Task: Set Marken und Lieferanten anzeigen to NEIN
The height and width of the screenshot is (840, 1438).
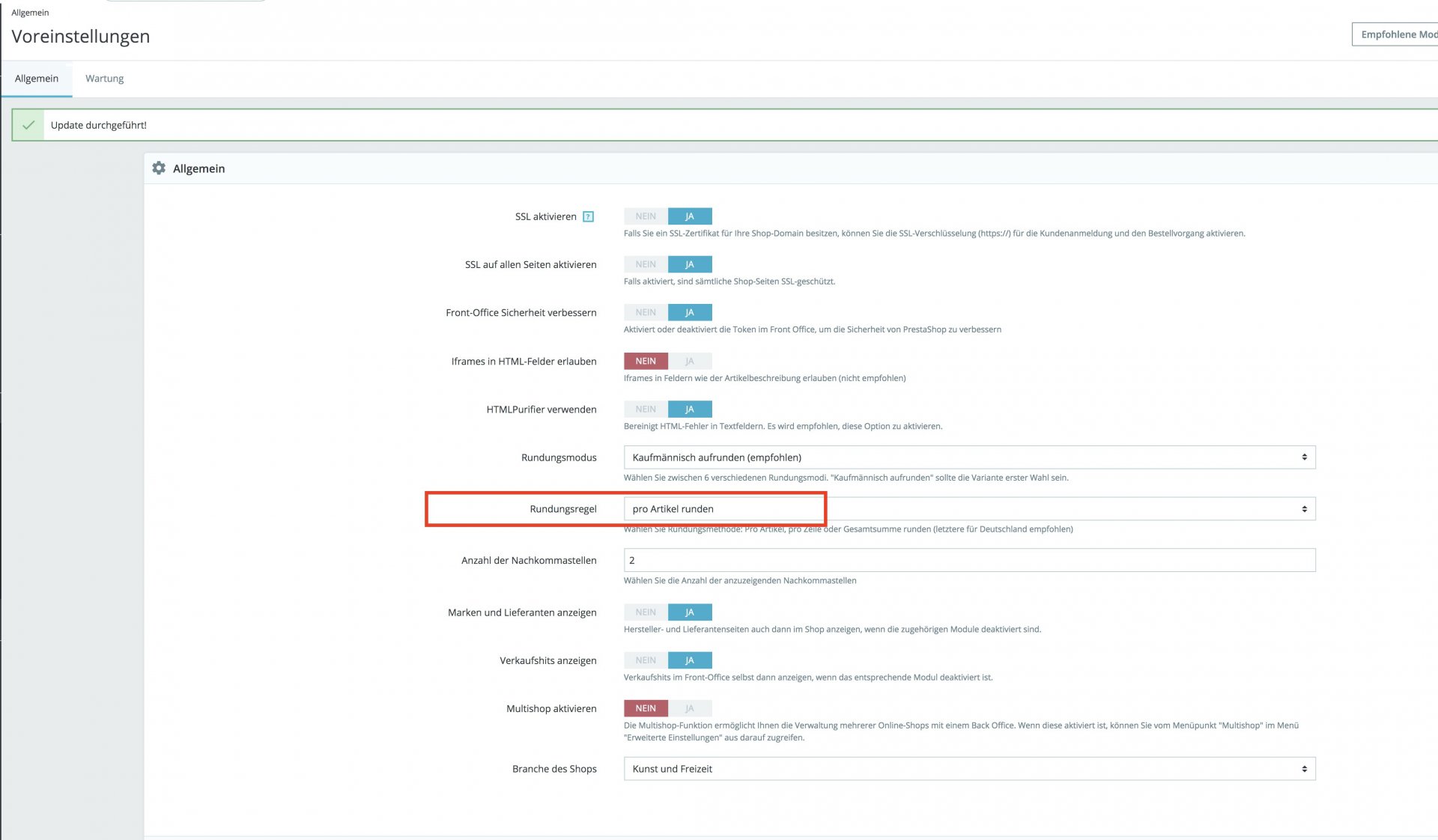Action: pyautogui.click(x=645, y=612)
